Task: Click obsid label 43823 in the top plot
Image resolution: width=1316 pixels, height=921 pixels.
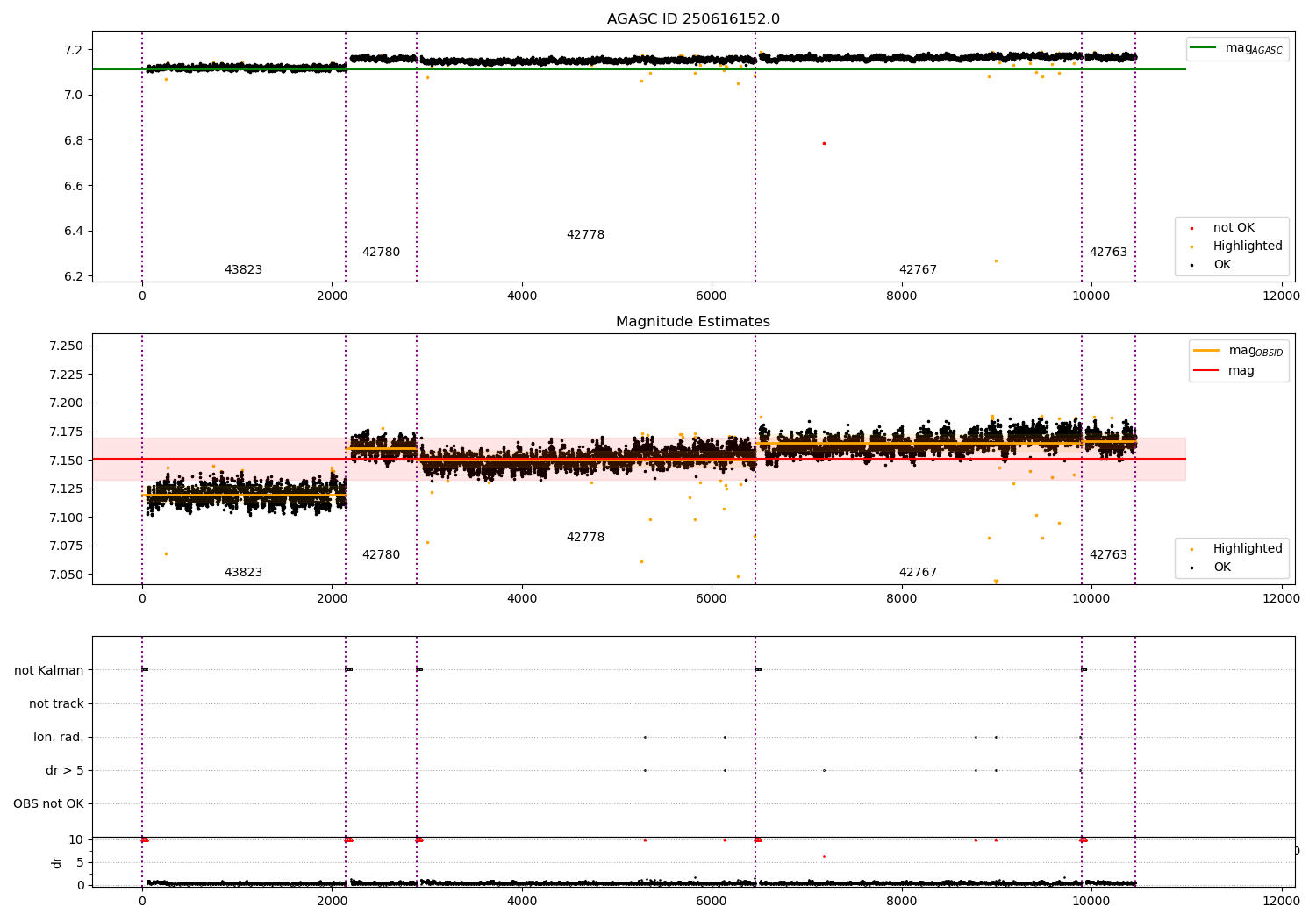Action: 243,270
